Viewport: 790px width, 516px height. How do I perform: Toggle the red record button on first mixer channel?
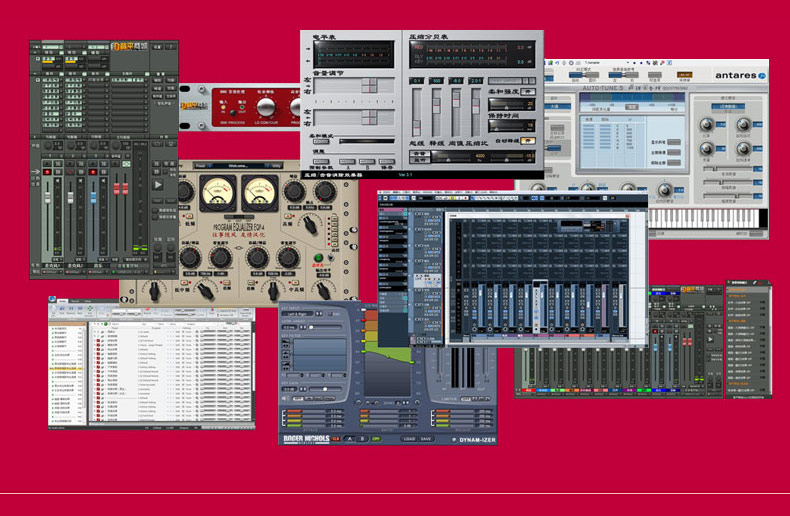tap(46, 173)
